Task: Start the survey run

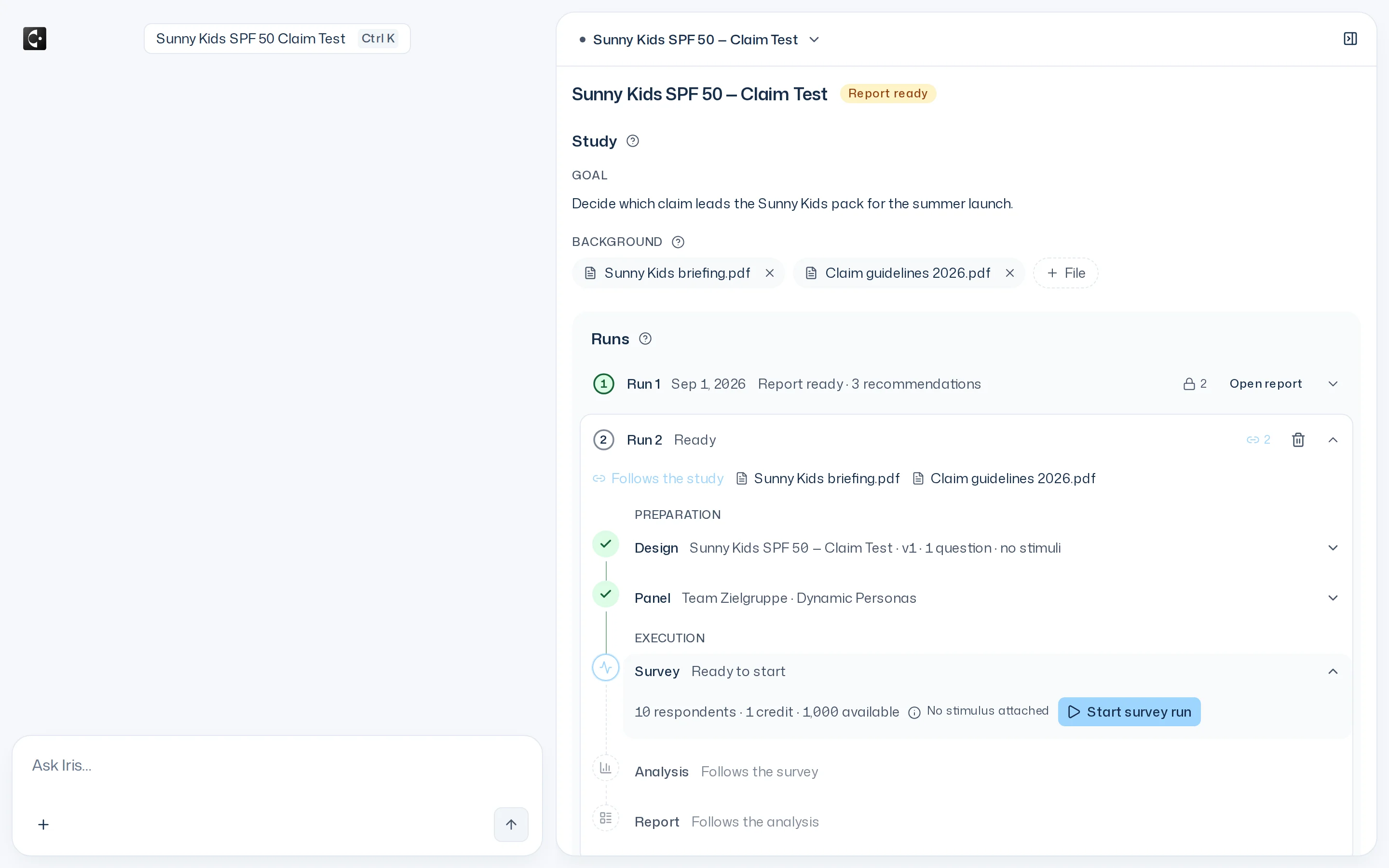Action: (1129, 712)
